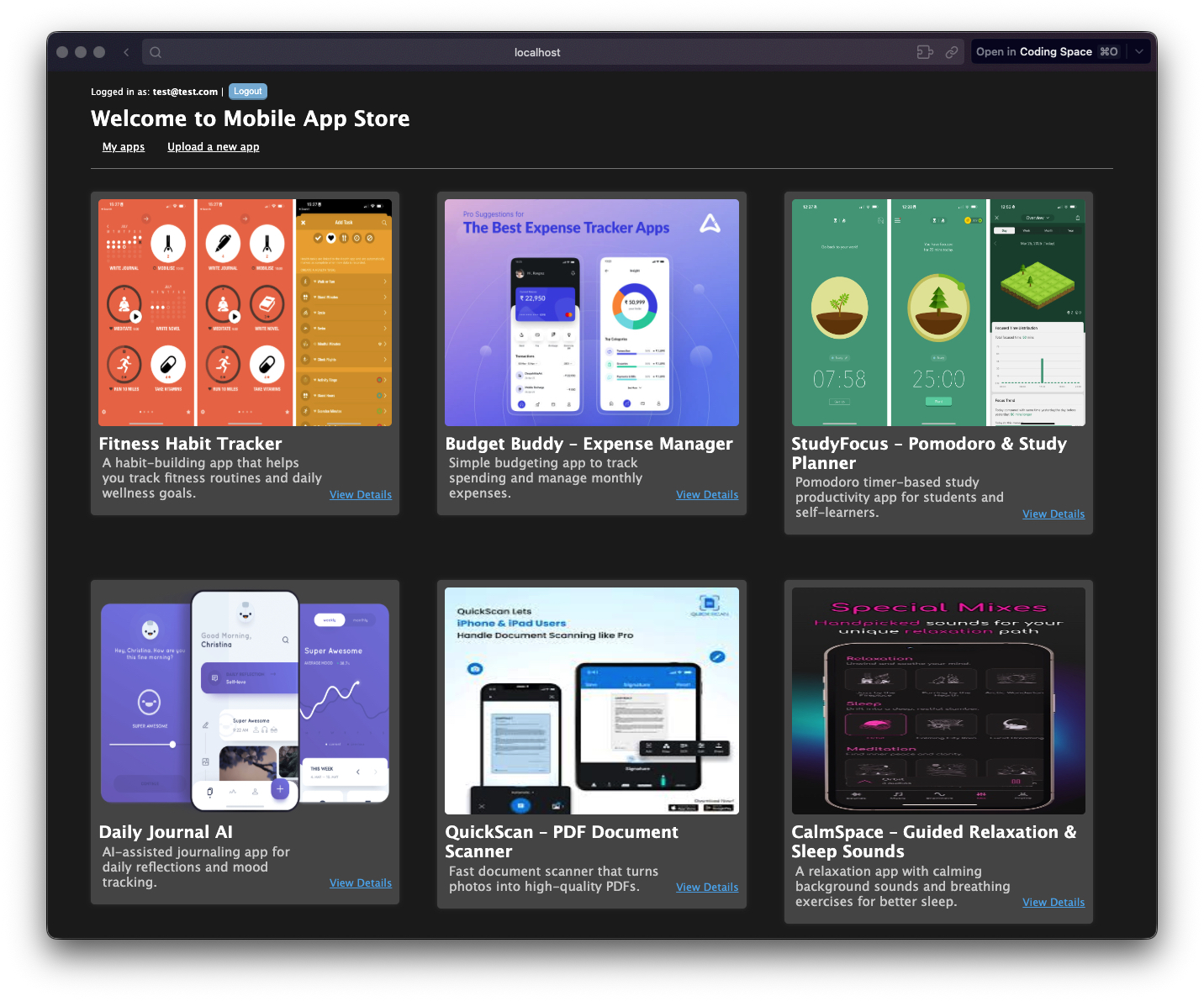Expand the dropdown next to Open in Coding Space
The height and width of the screenshot is (1001, 1204).
(x=1139, y=51)
